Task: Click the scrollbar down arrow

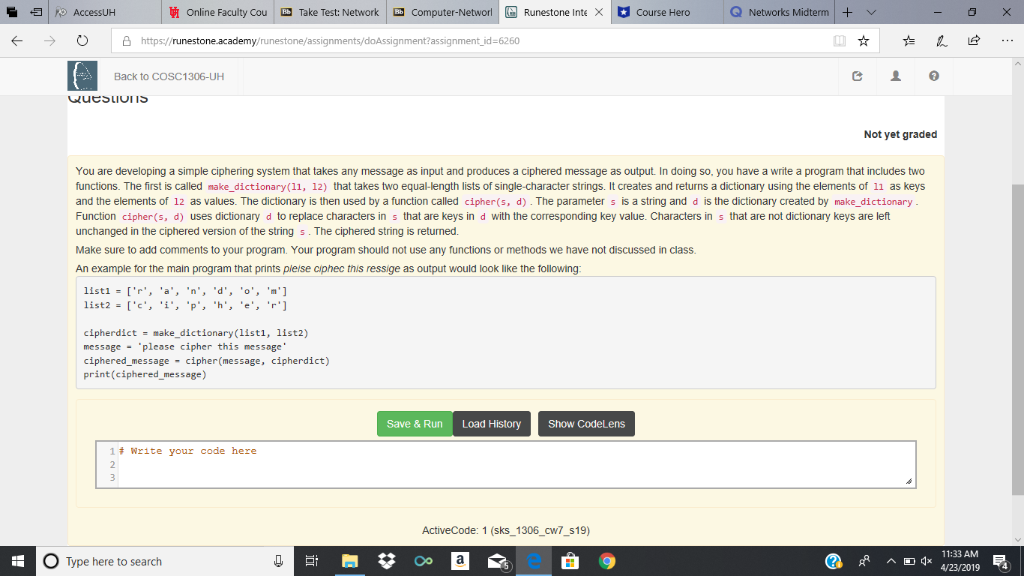Action: pyautogui.click(x=1017, y=539)
